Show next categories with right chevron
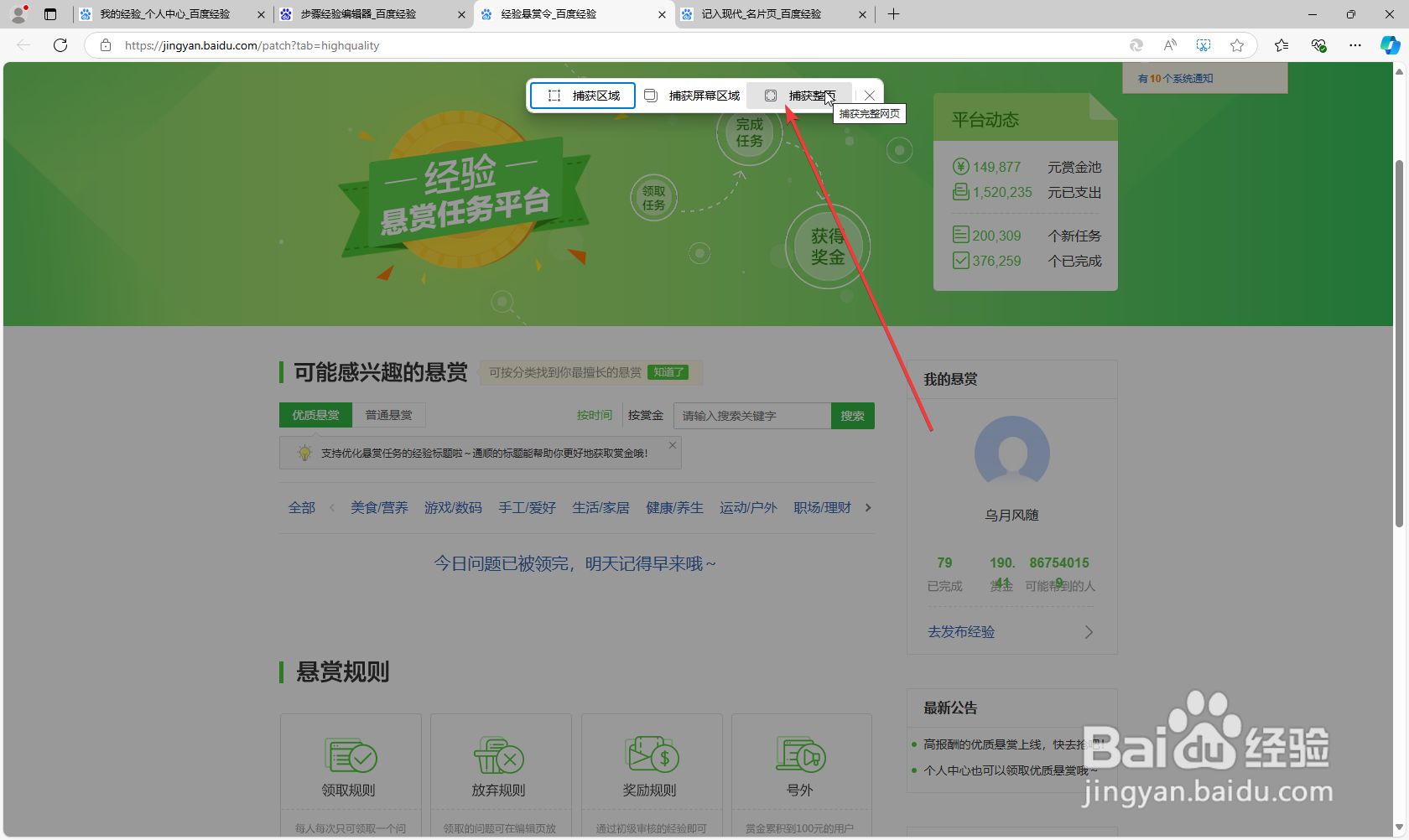1409x840 pixels. 868,507
